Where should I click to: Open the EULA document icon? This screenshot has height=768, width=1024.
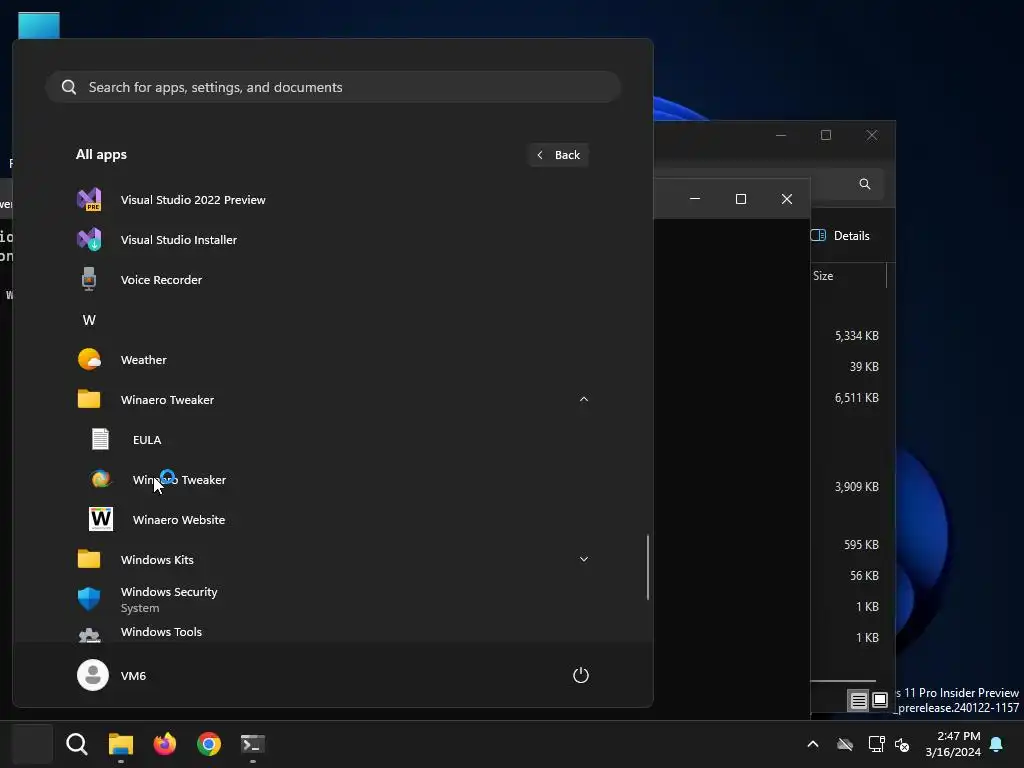click(101, 439)
